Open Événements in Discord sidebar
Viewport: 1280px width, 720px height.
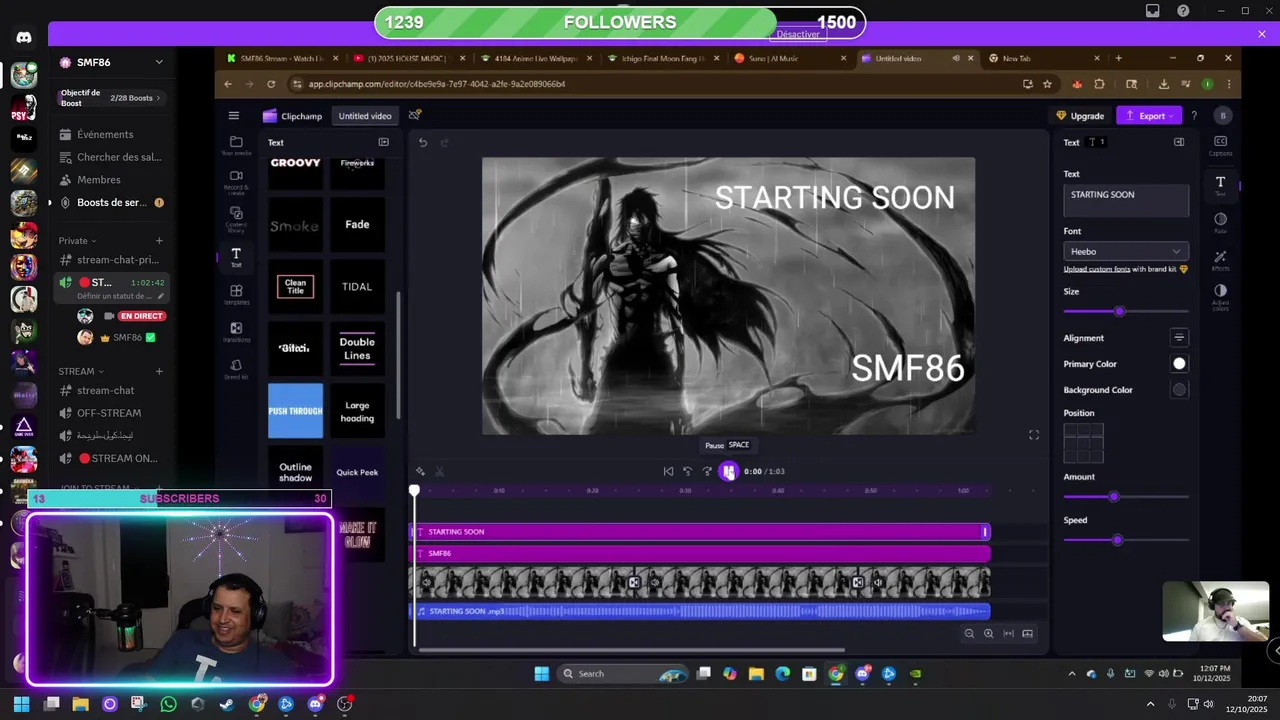tap(105, 134)
